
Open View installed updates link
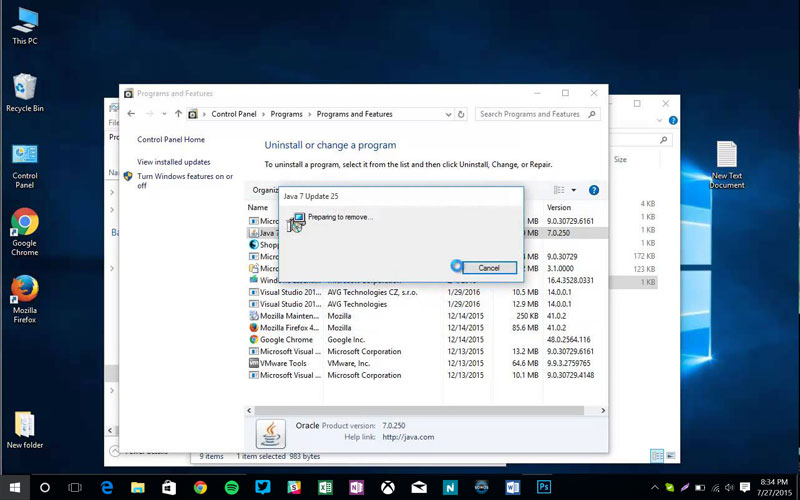174,162
